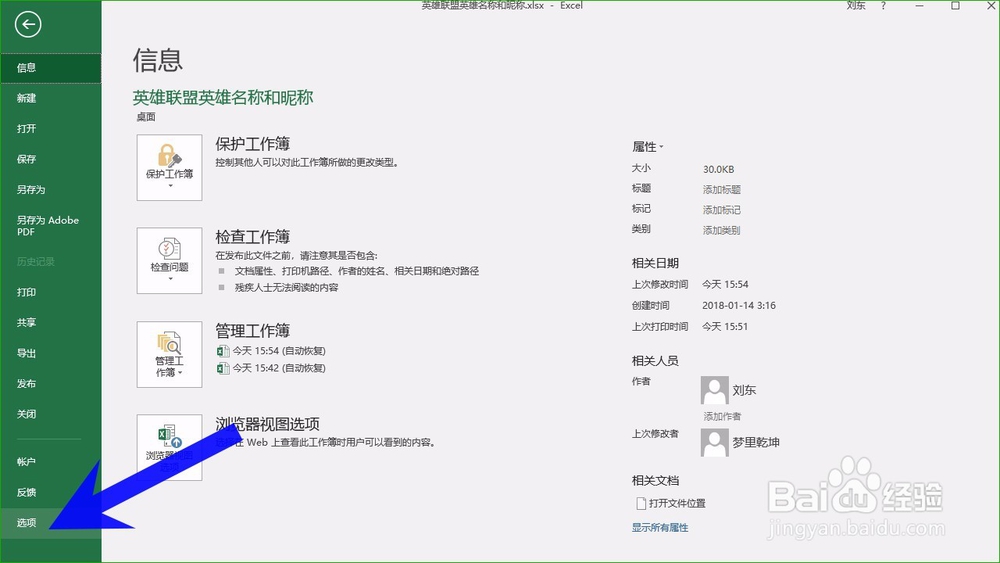
Task: Click last modifier 梦里乾坤 avatar icon
Action: coord(714,442)
